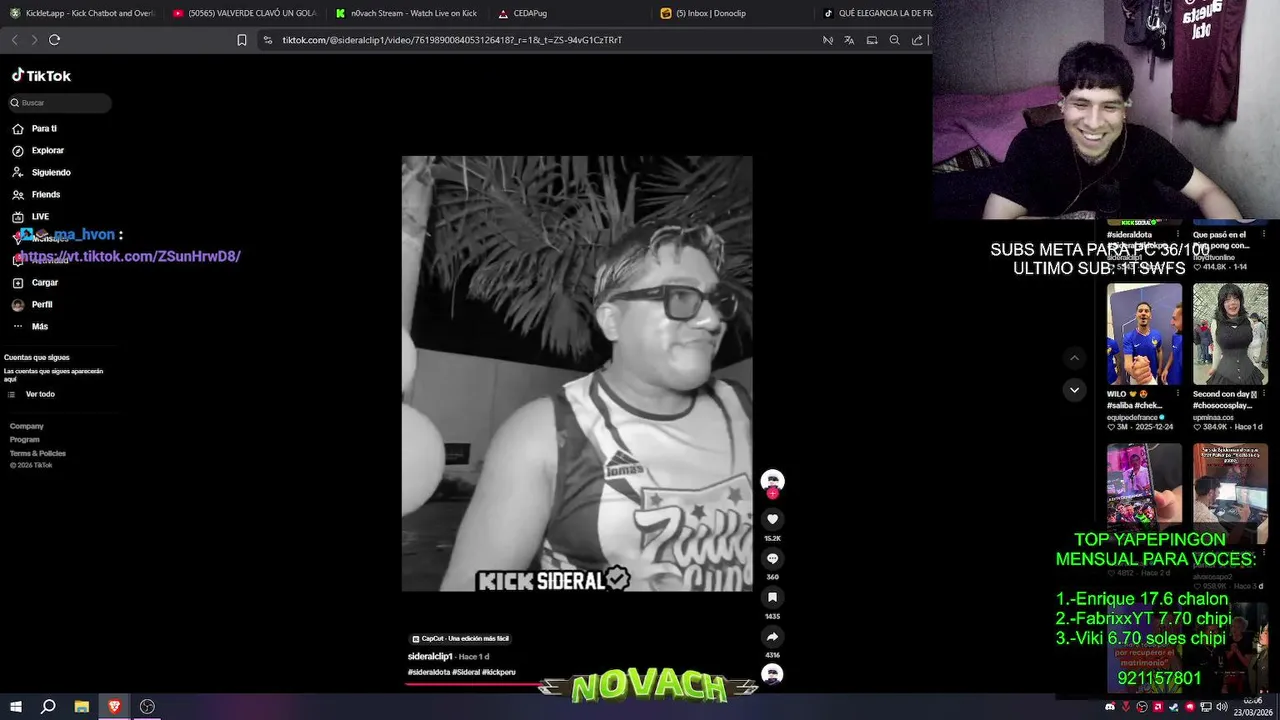Viewport: 1280px width, 720px height.
Task: Open the Windows Start menu
Action: pos(14,707)
